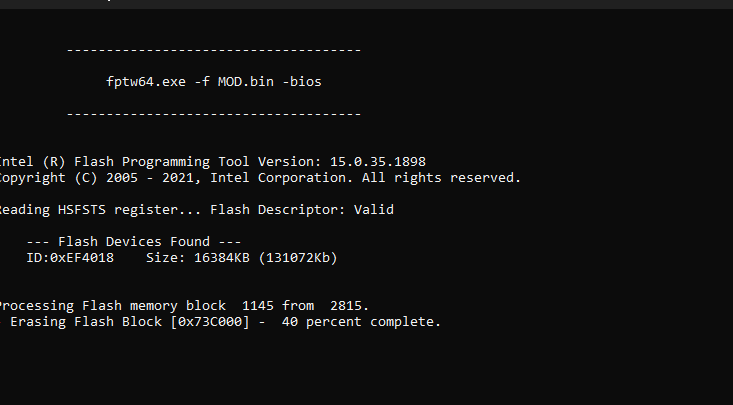
Task: Click the version number 15.0.35.1898
Action: pos(378,162)
